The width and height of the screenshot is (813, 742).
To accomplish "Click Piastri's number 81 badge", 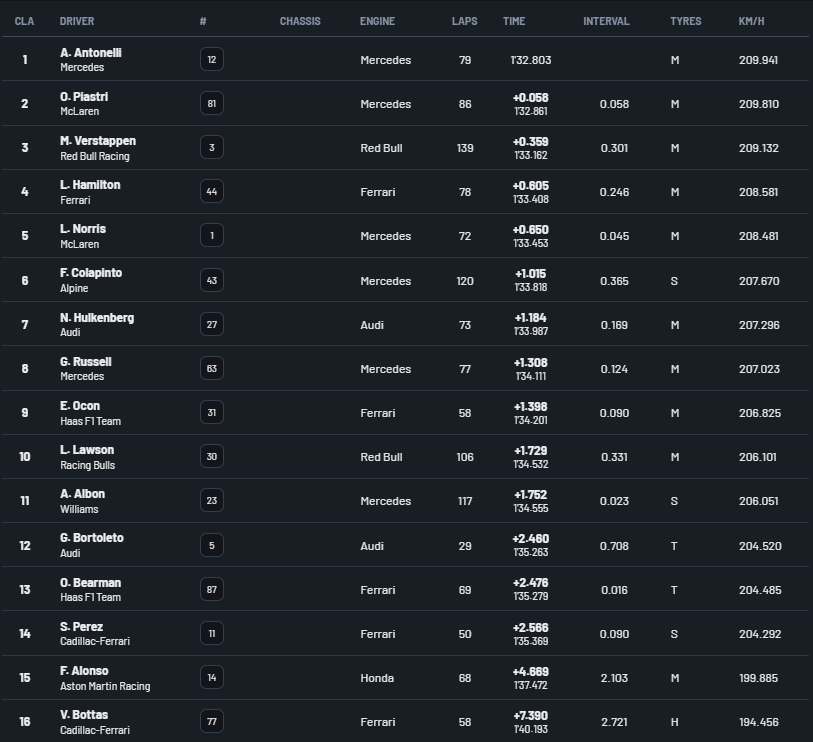I will pos(212,104).
